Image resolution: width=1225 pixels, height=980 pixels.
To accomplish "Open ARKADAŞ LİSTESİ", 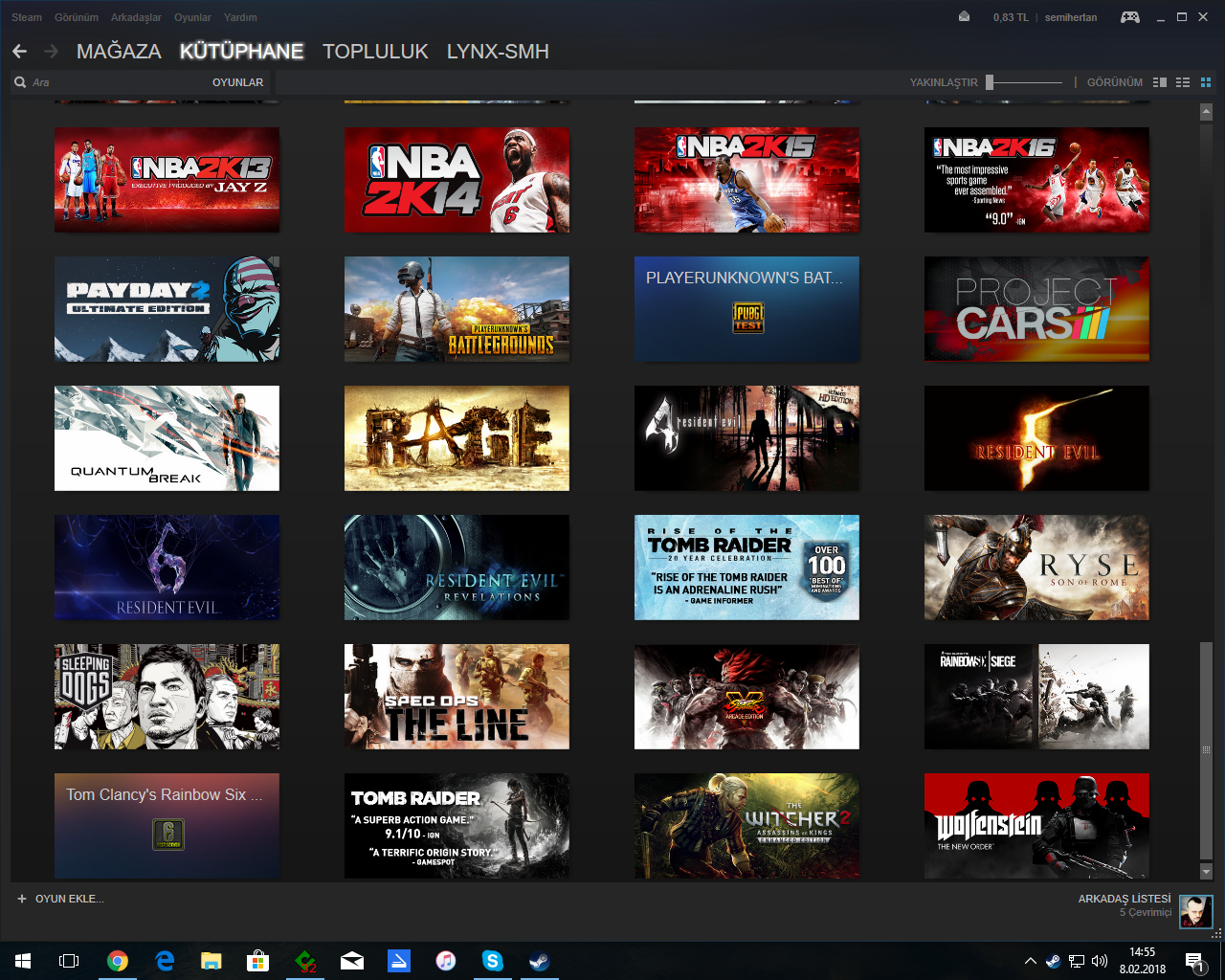I will [x=1125, y=899].
